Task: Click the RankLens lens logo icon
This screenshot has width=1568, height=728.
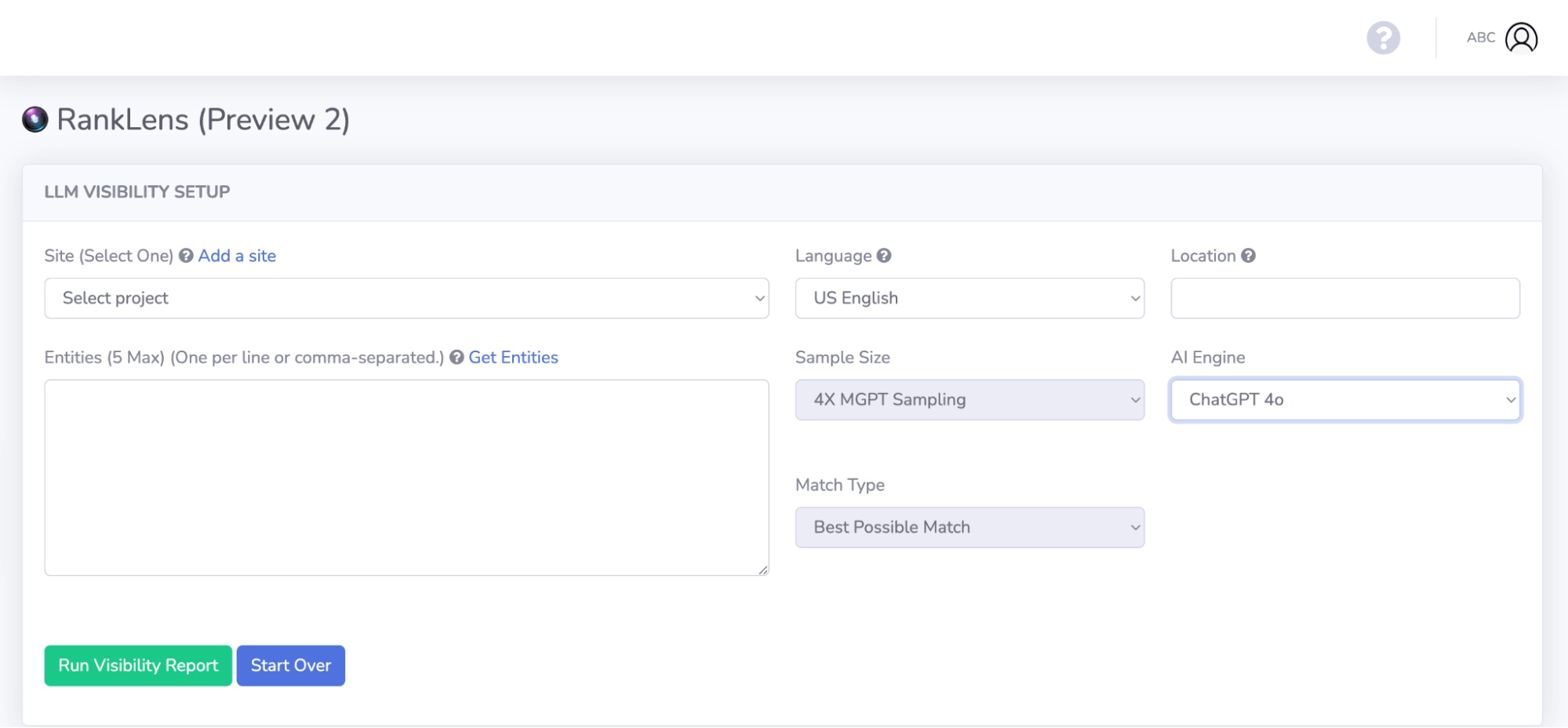Action: tap(35, 119)
